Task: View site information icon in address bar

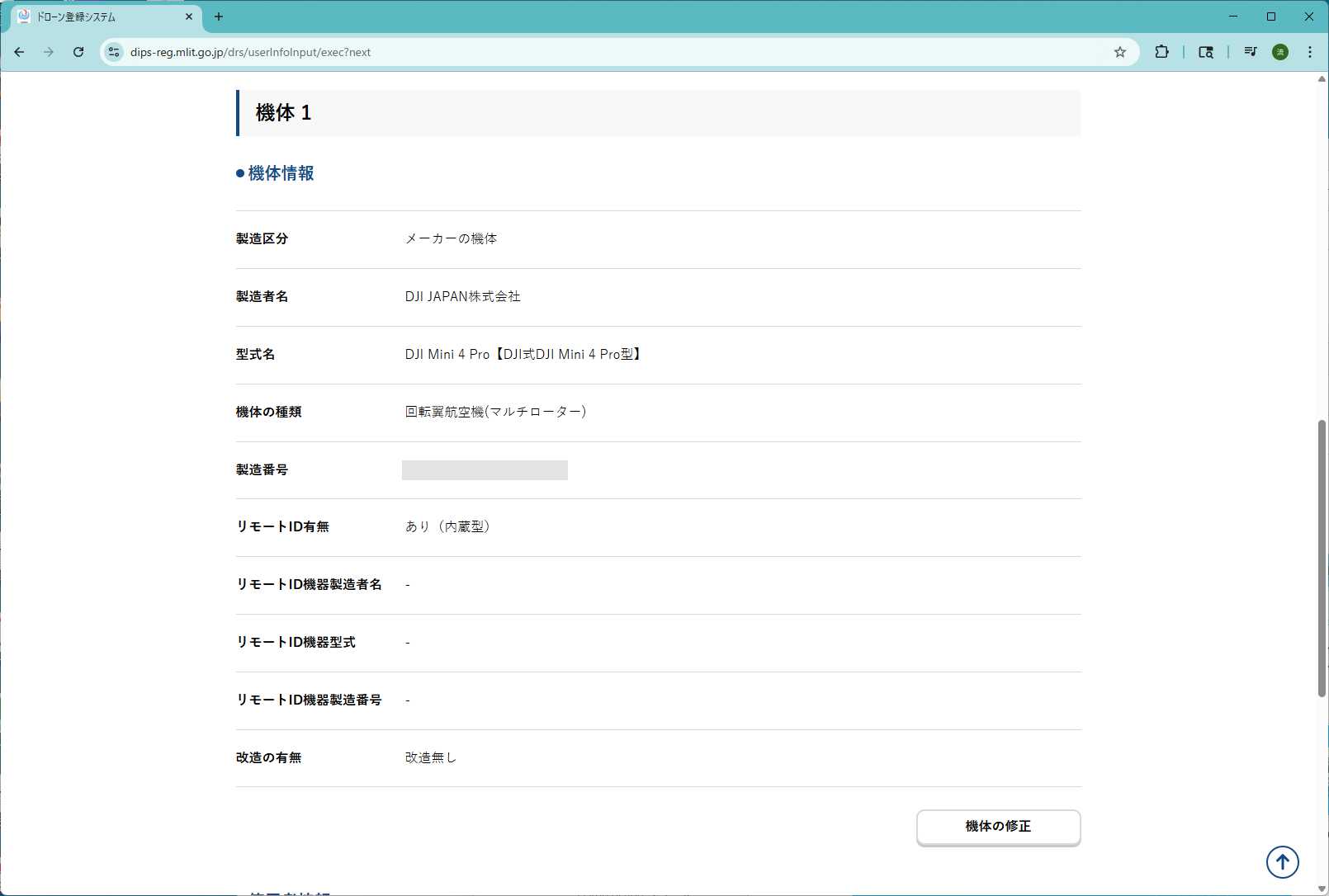Action: (114, 52)
